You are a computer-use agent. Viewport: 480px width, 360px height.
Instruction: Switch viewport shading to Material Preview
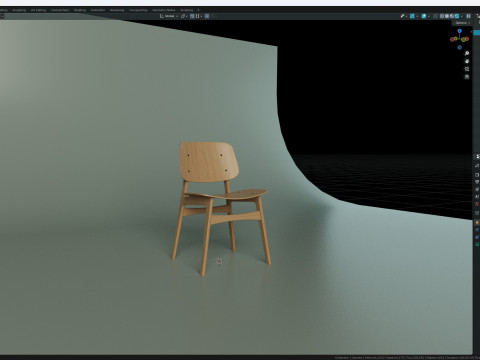[x=452, y=16]
